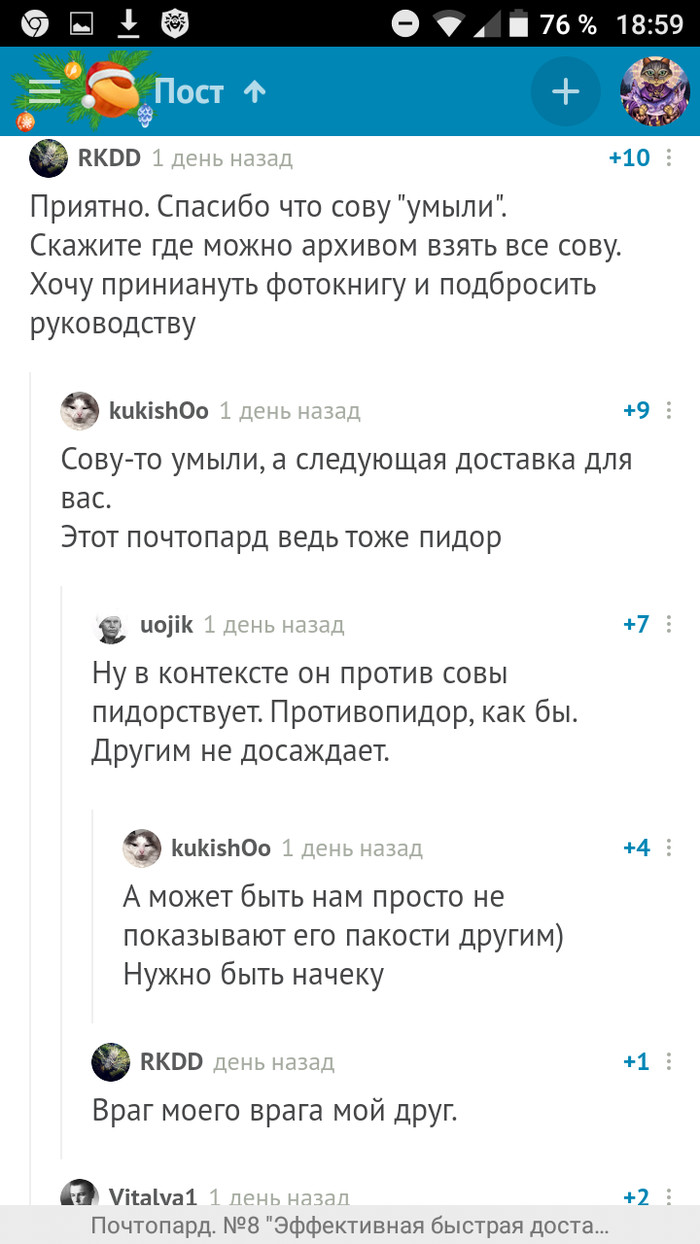Tap the "Пост" header title

point(188,91)
